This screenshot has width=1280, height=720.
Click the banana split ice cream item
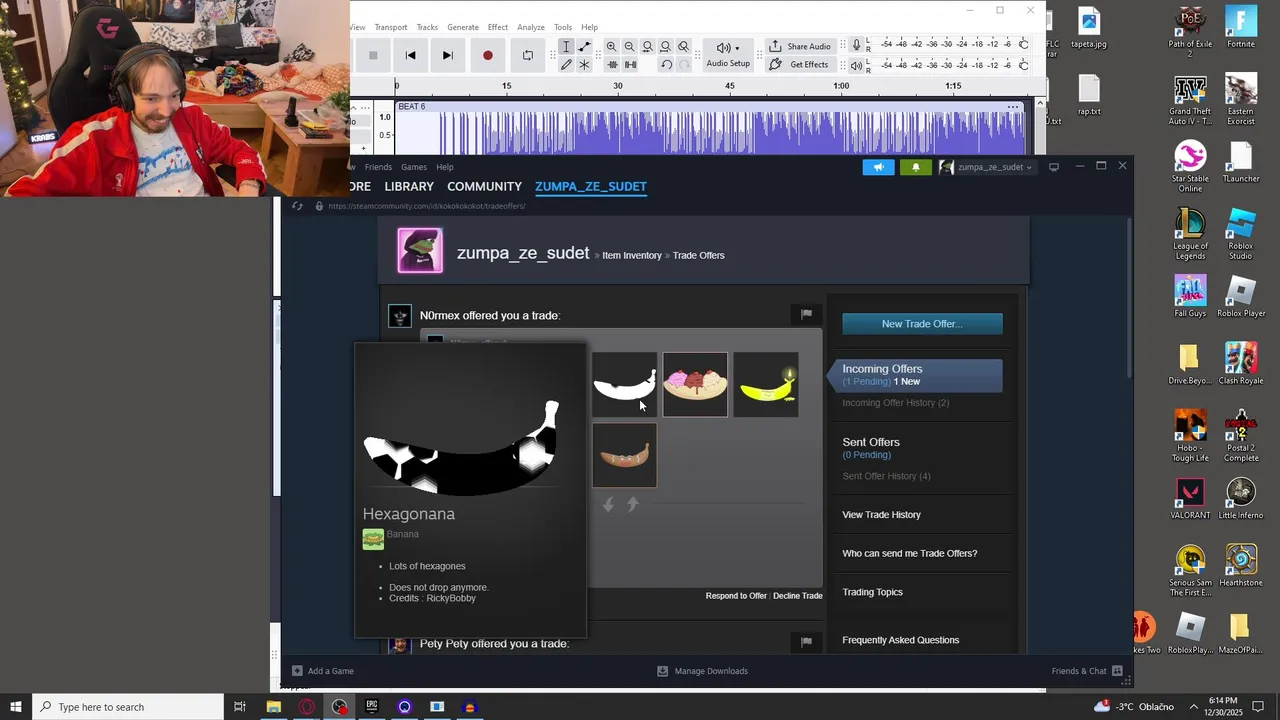(x=695, y=384)
